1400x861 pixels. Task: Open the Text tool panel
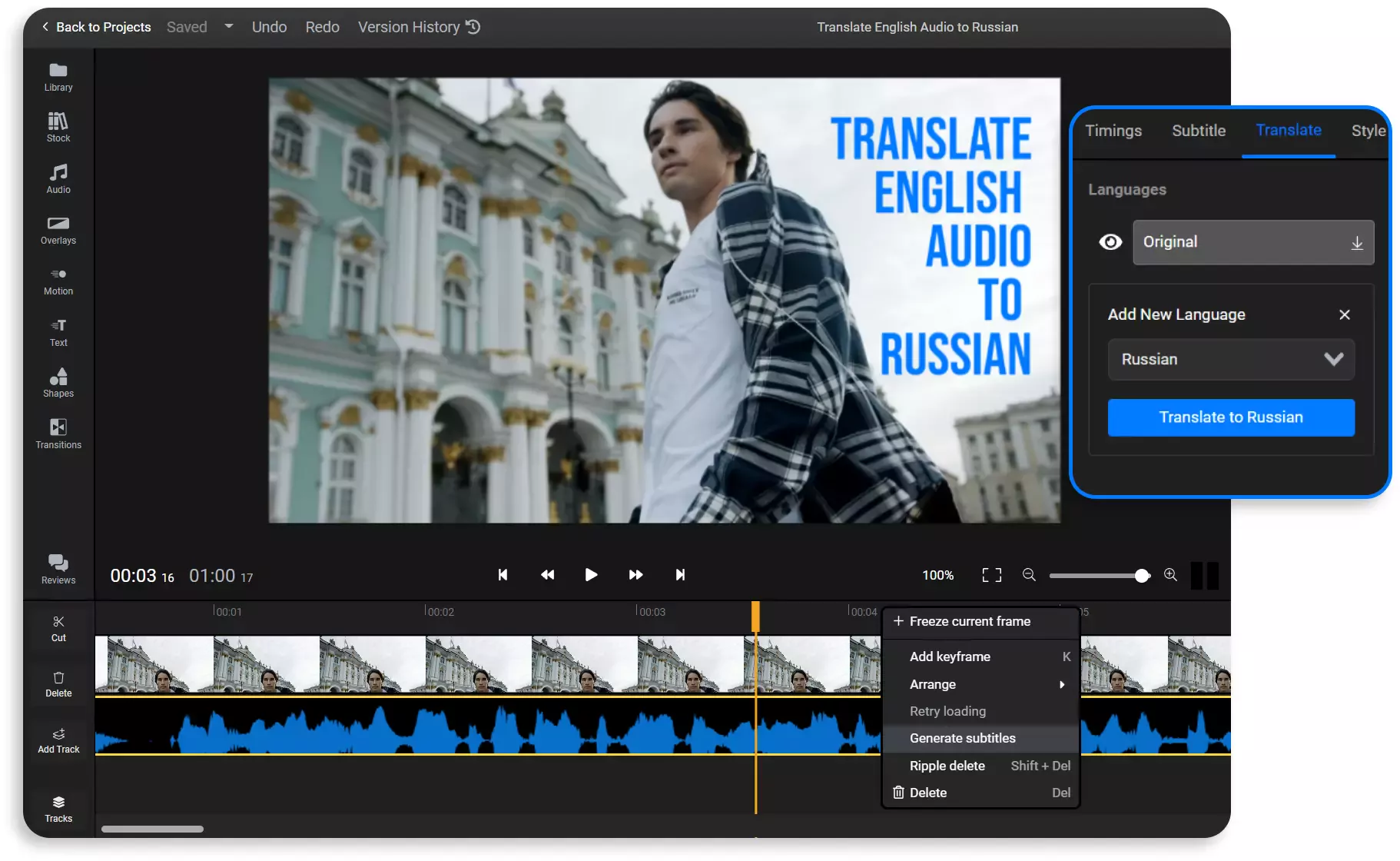[58, 331]
